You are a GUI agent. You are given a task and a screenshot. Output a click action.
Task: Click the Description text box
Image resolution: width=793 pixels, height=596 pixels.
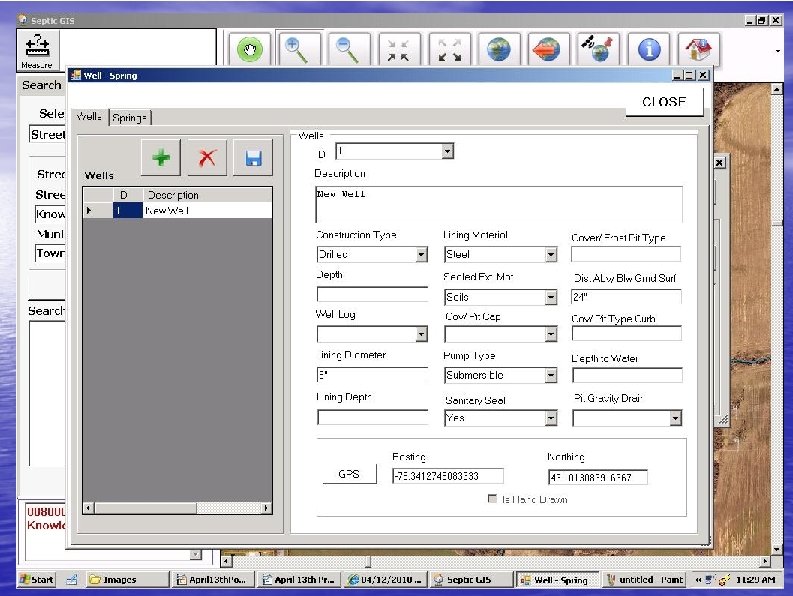499,204
